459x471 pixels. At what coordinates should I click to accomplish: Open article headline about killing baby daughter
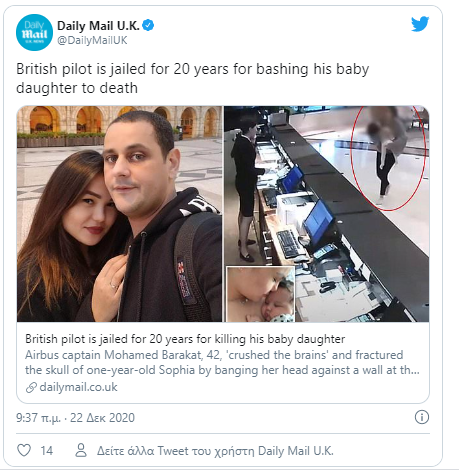(185, 339)
